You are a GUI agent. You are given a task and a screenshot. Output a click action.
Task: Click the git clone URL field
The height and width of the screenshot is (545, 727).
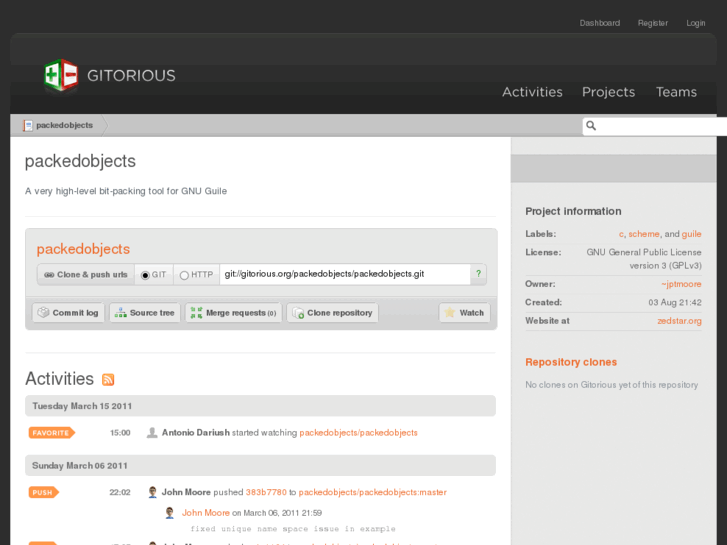[345, 274]
